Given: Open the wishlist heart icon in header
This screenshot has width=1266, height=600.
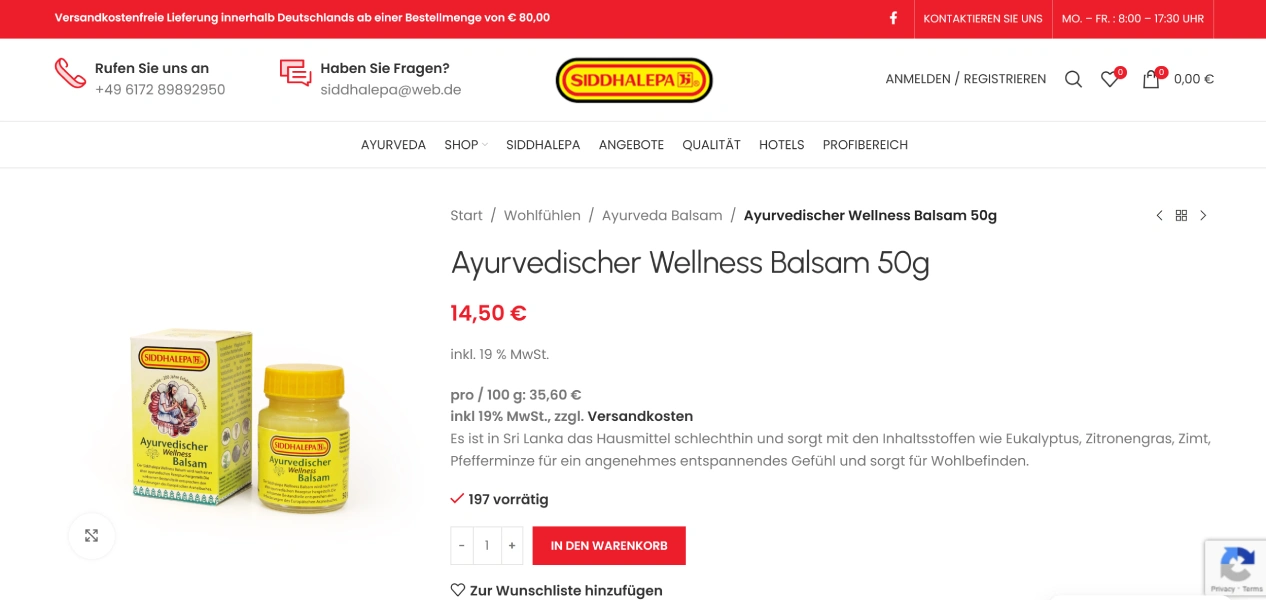Looking at the screenshot, I should point(1111,78).
